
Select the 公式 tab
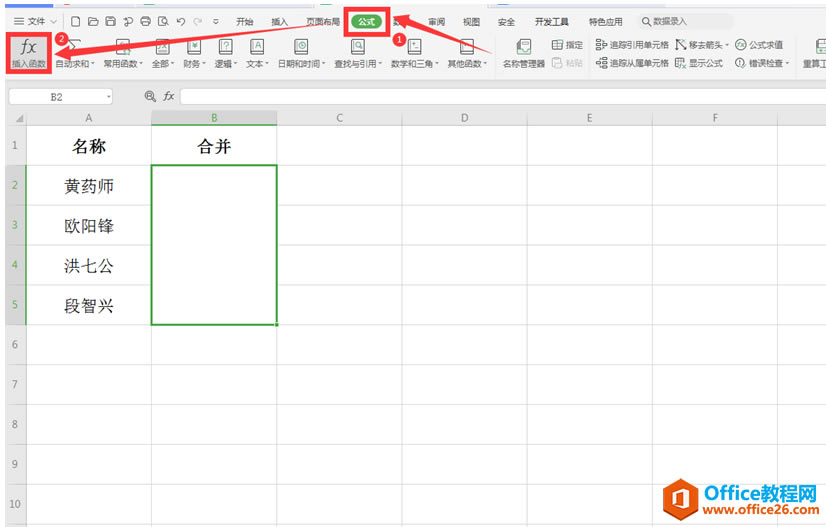point(367,22)
